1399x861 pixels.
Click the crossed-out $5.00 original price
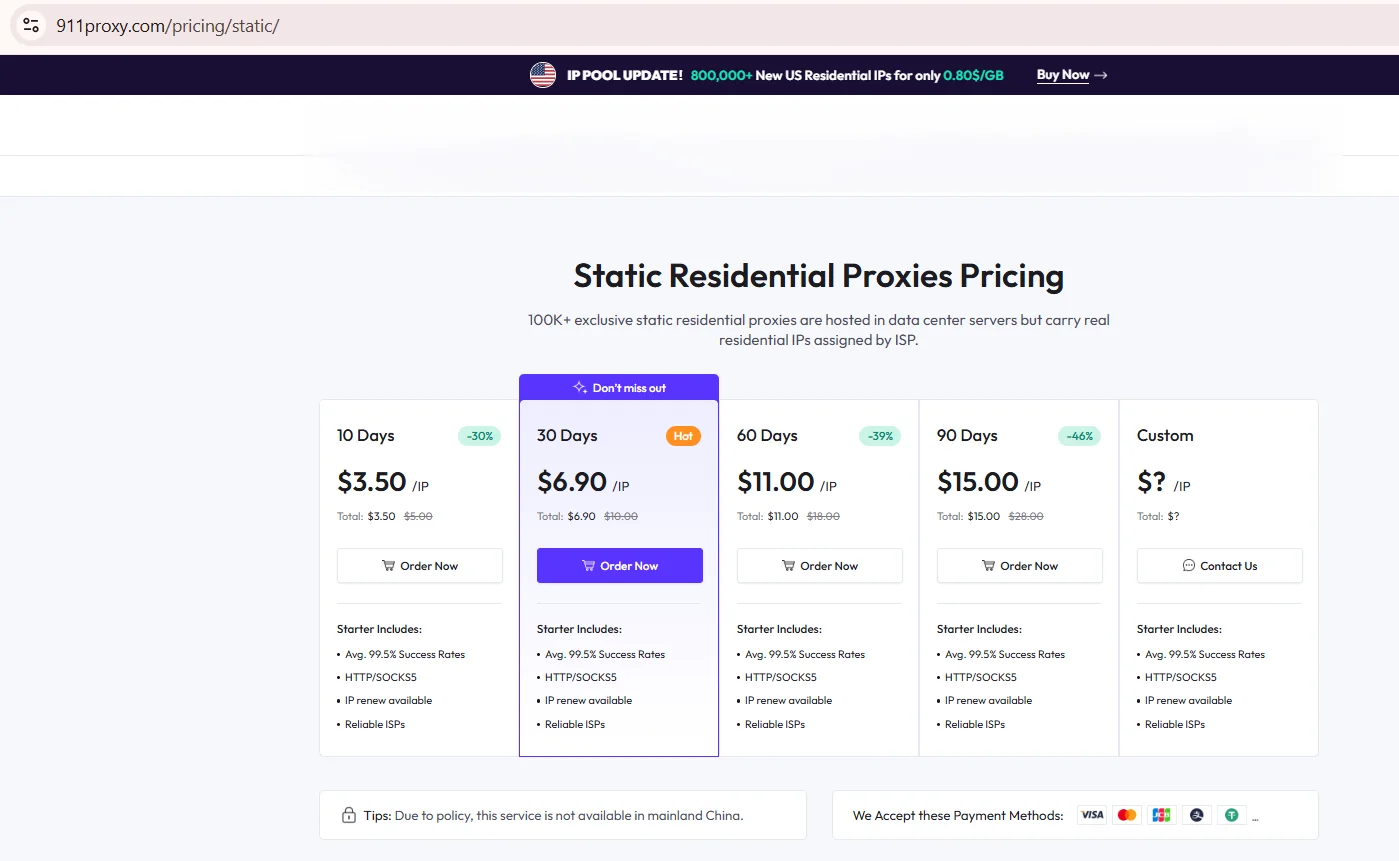click(418, 516)
